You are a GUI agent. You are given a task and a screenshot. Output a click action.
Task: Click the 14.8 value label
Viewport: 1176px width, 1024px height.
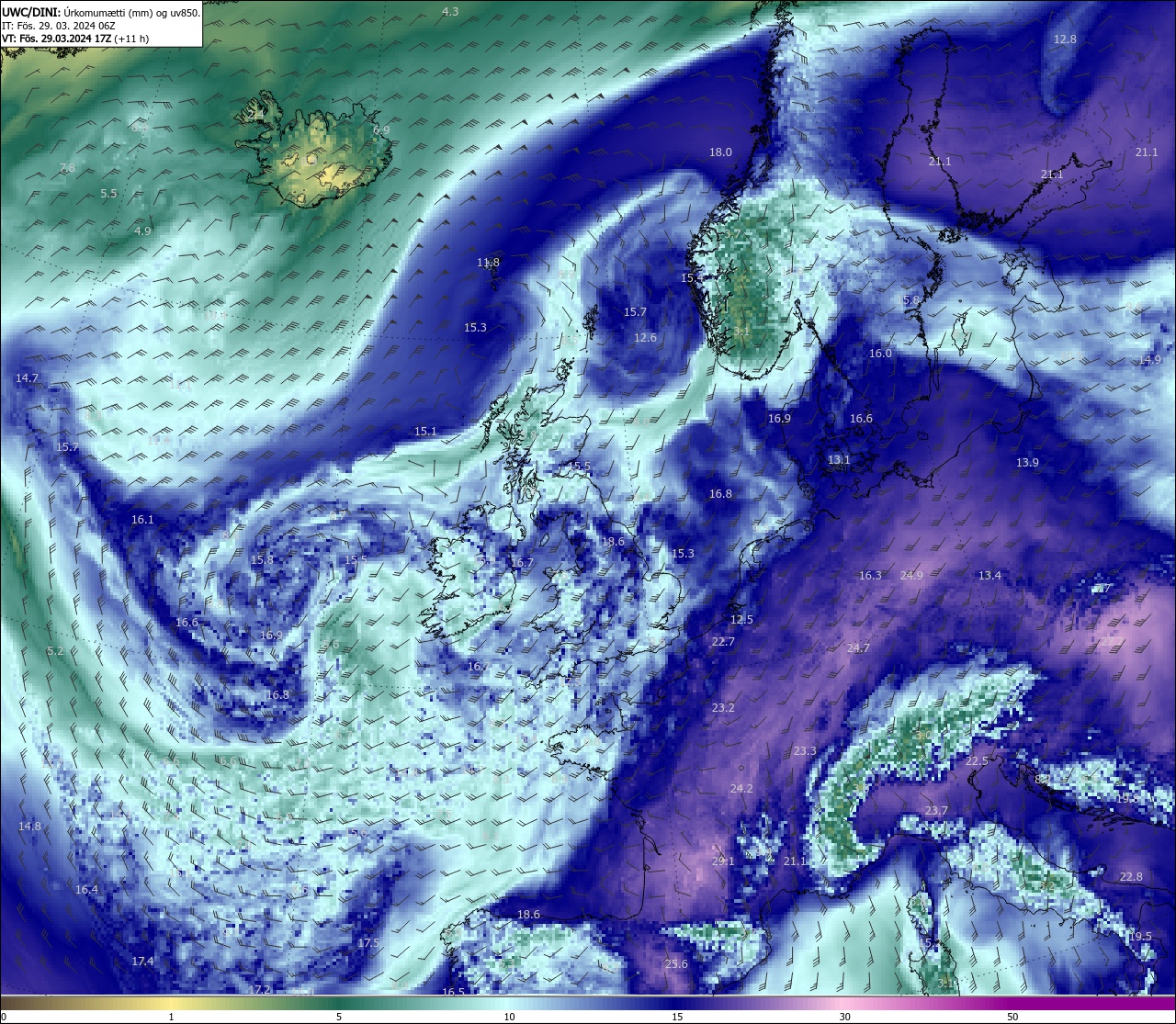pyautogui.click(x=29, y=827)
